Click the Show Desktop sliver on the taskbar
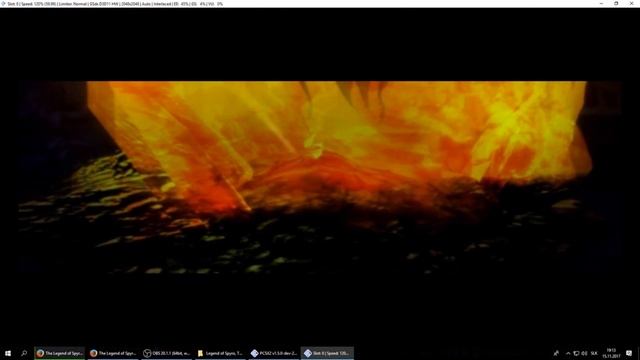The image size is (640, 360). click(638, 353)
